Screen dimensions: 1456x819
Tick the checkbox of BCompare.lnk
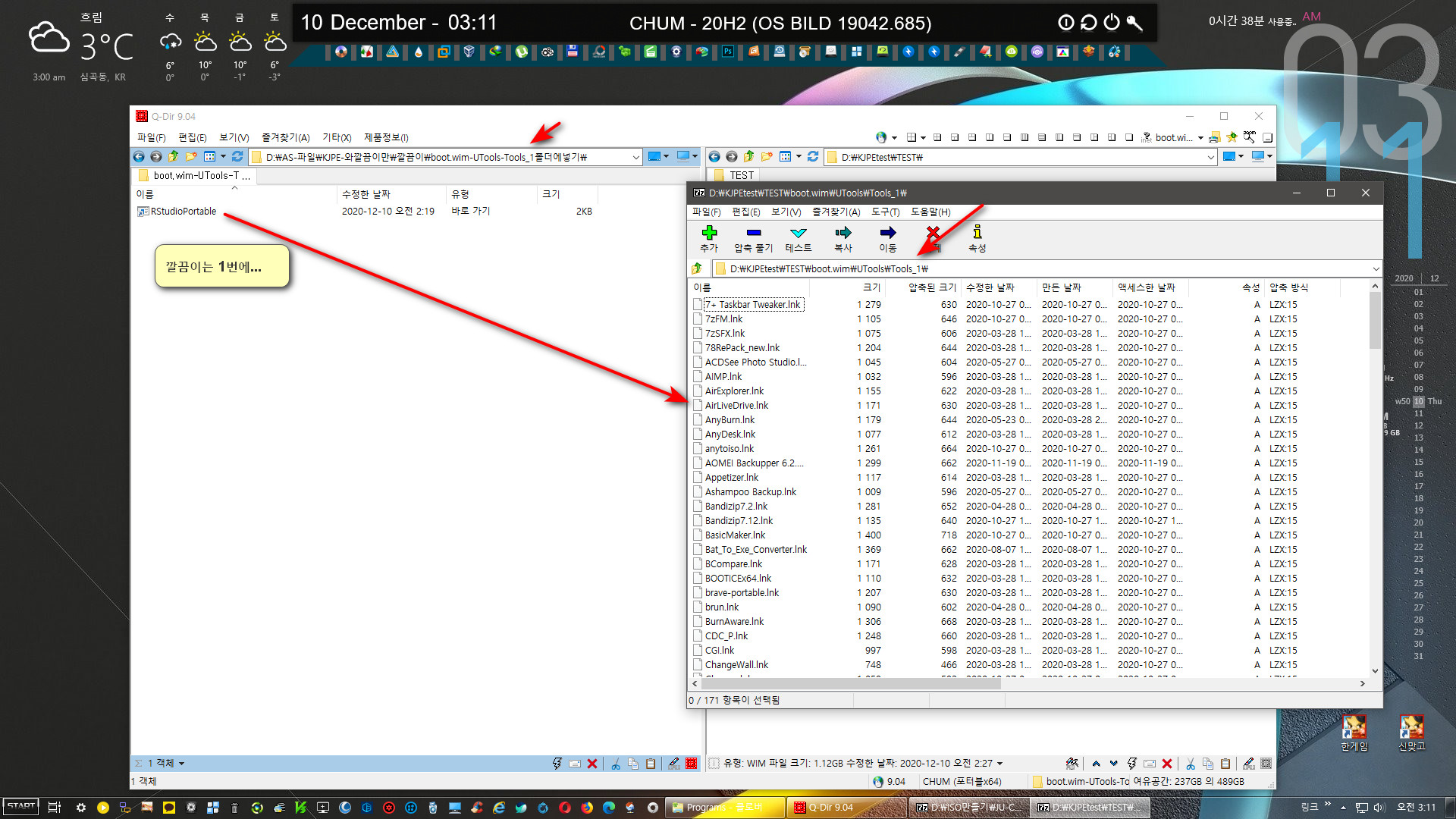tap(698, 564)
